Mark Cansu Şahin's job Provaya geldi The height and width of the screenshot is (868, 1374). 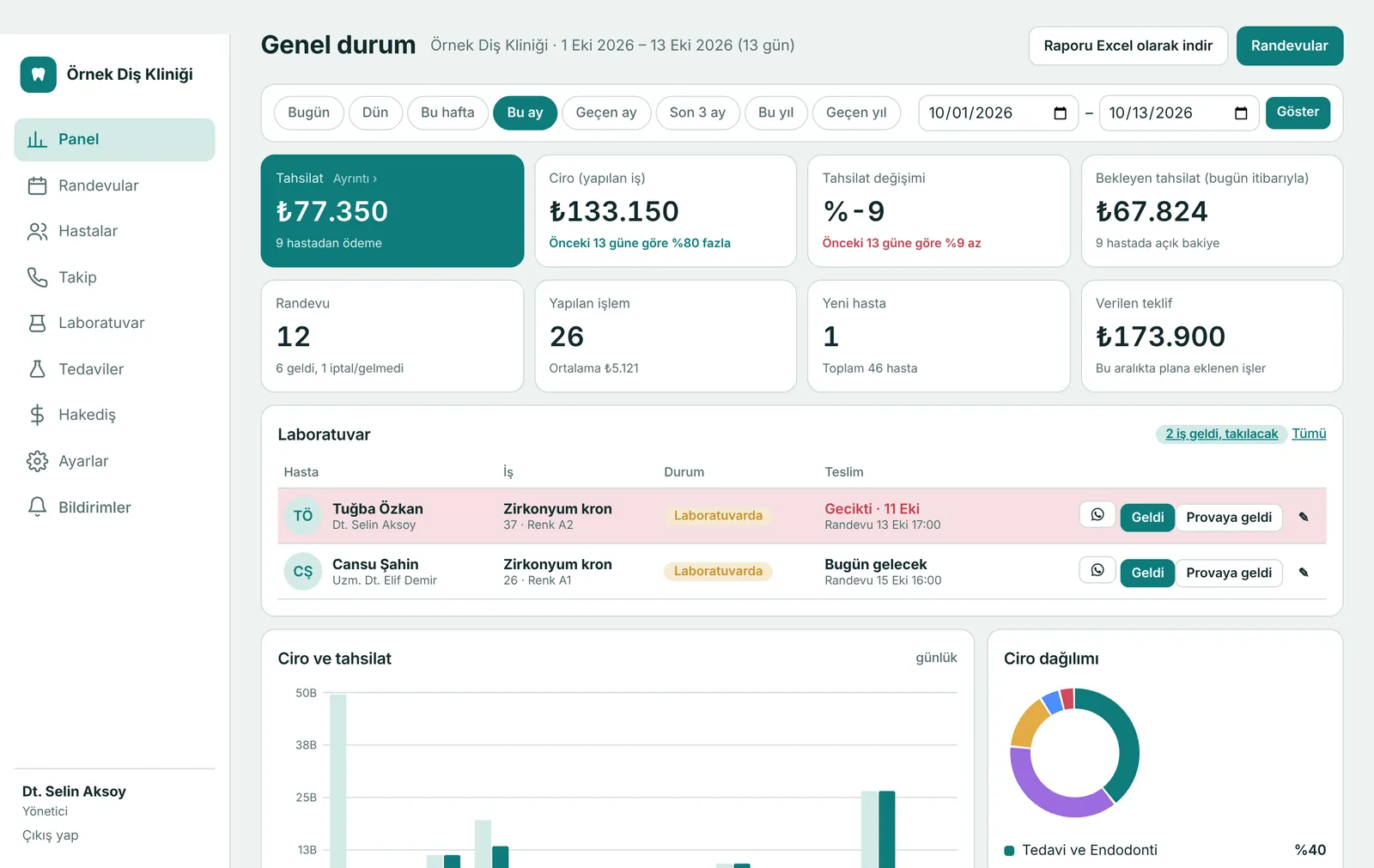(x=1229, y=573)
